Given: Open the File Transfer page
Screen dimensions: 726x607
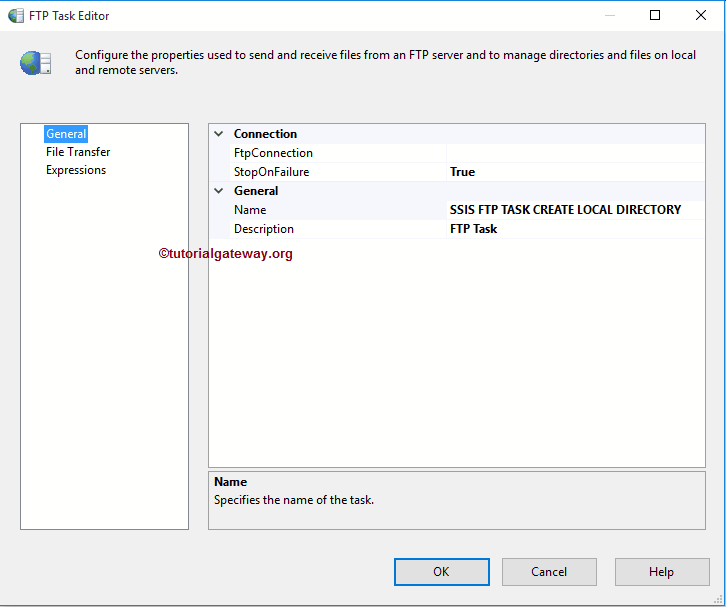Looking at the screenshot, I should pyautogui.click(x=78, y=152).
